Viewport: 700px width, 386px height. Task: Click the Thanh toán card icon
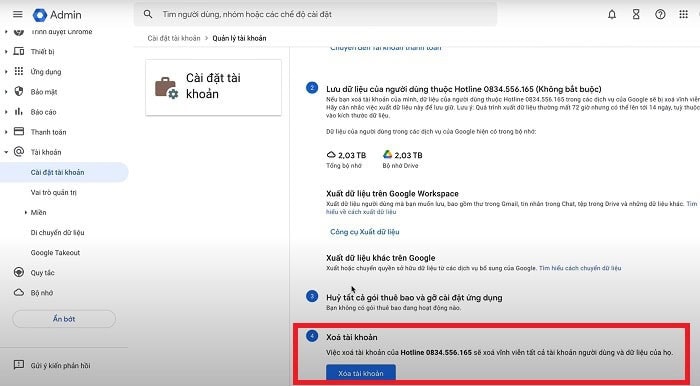[19, 131]
